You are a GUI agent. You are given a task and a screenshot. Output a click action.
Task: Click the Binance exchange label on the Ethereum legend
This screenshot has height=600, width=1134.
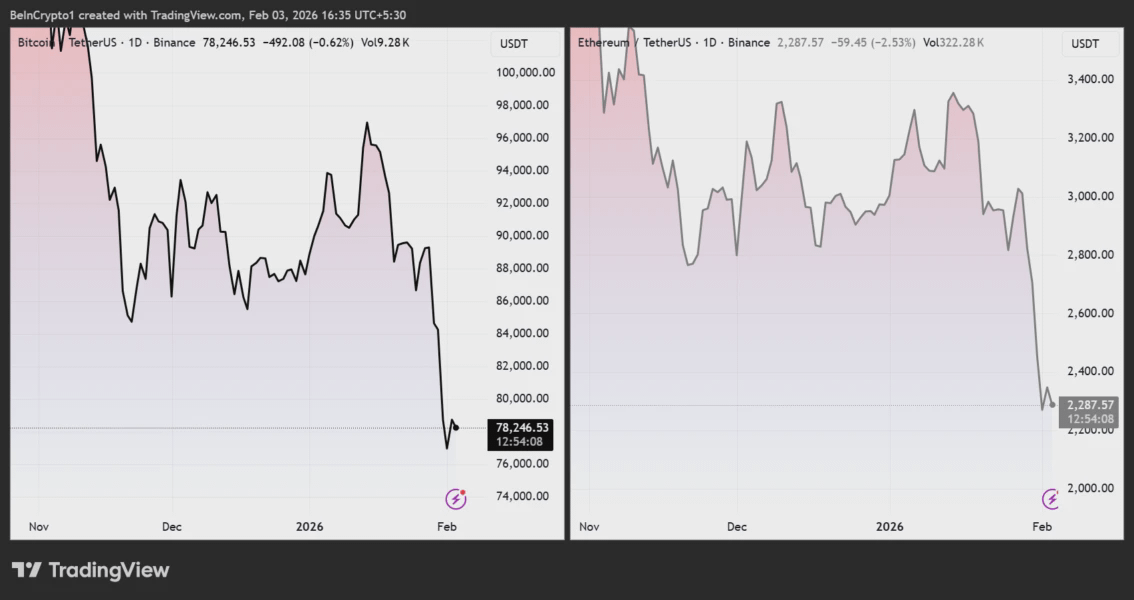(751, 43)
